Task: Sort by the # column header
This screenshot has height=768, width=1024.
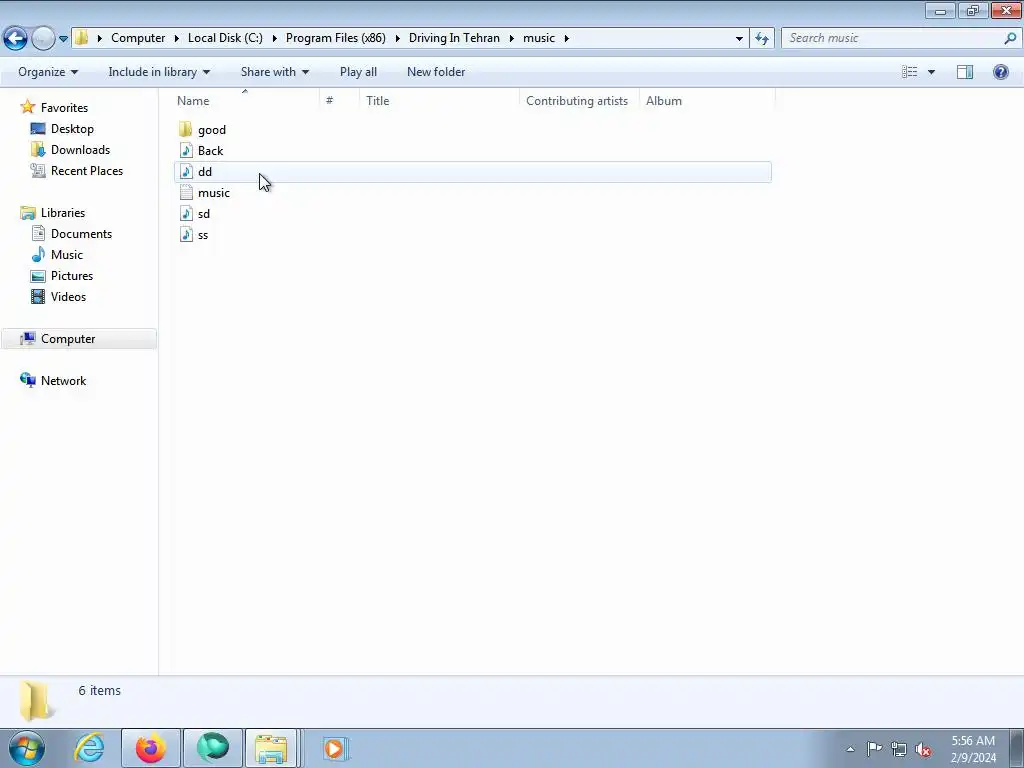Action: [340, 101]
